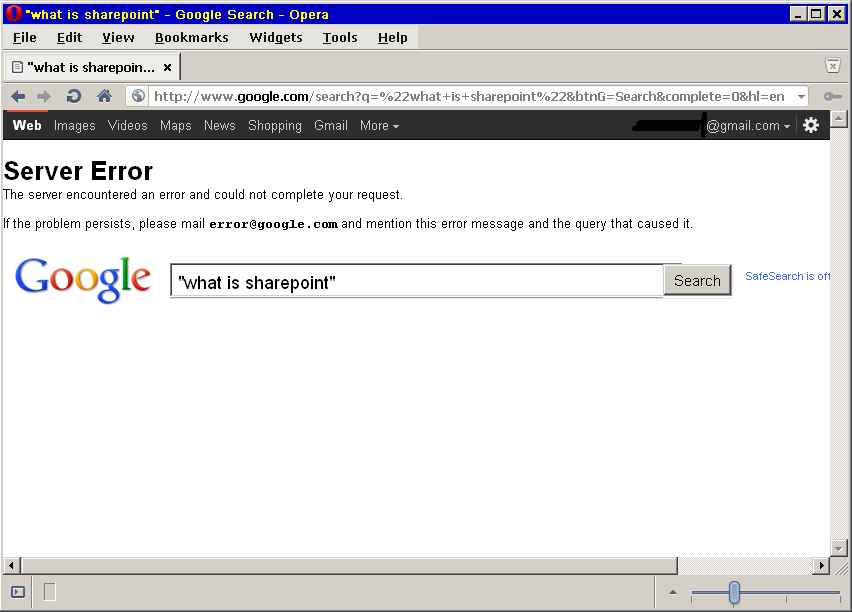This screenshot has width=852, height=612.
Task: Click the horizontal scrollbar left arrow
Action: click(x=11, y=565)
